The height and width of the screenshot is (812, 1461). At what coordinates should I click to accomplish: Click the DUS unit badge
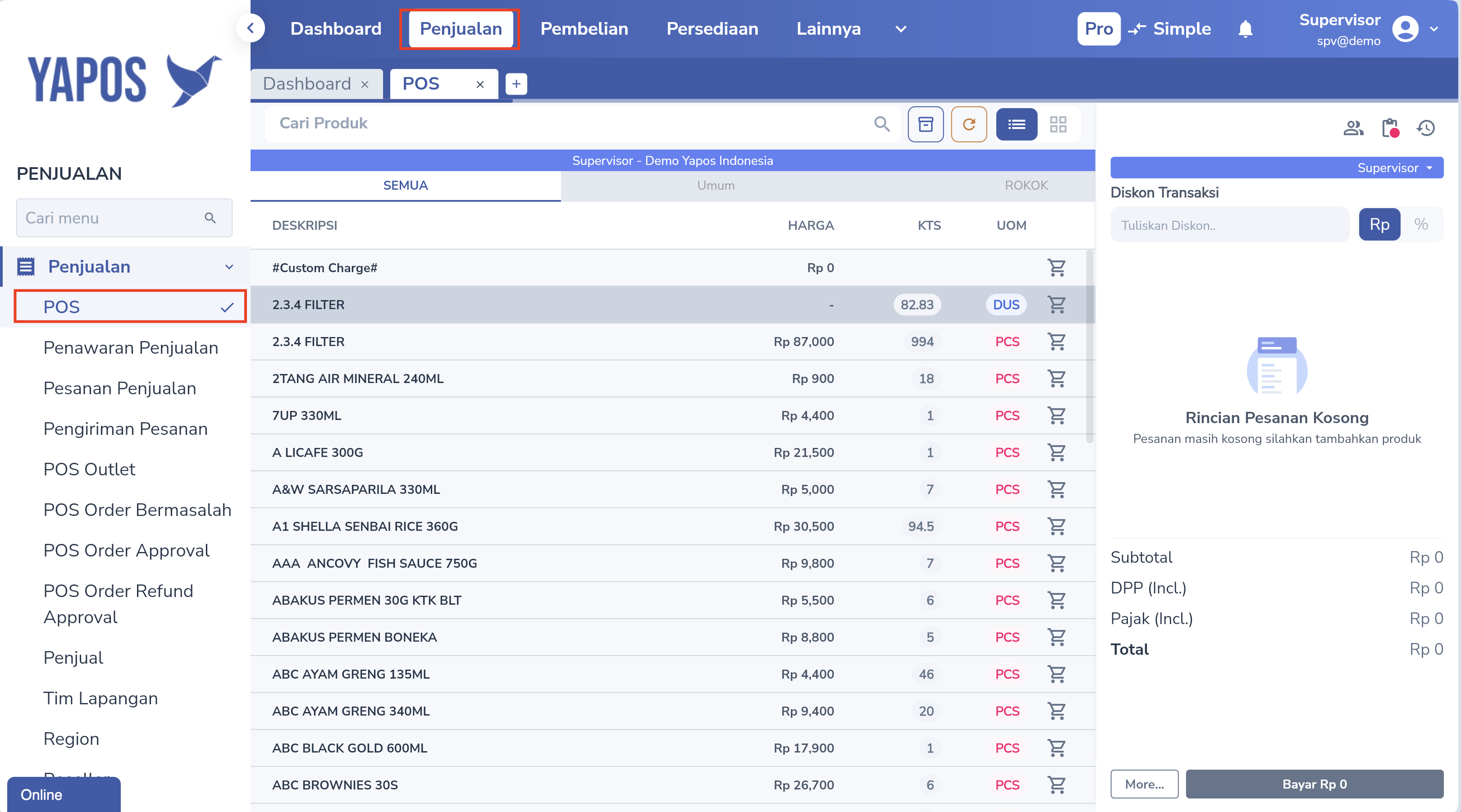tap(1006, 305)
